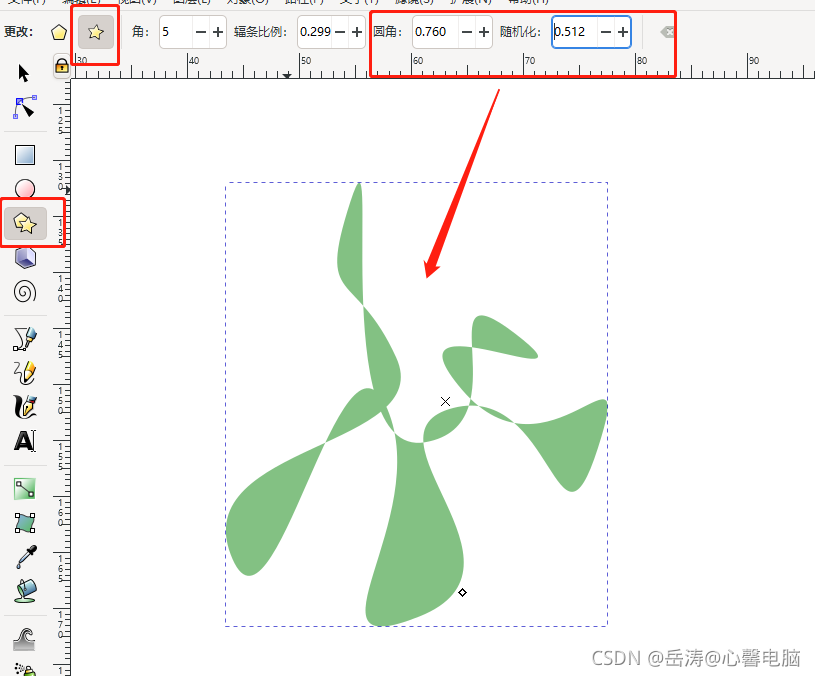Viewport: 815px width, 676px height.
Task: Click the spoke ratio 0.299 field
Action: (x=316, y=32)
